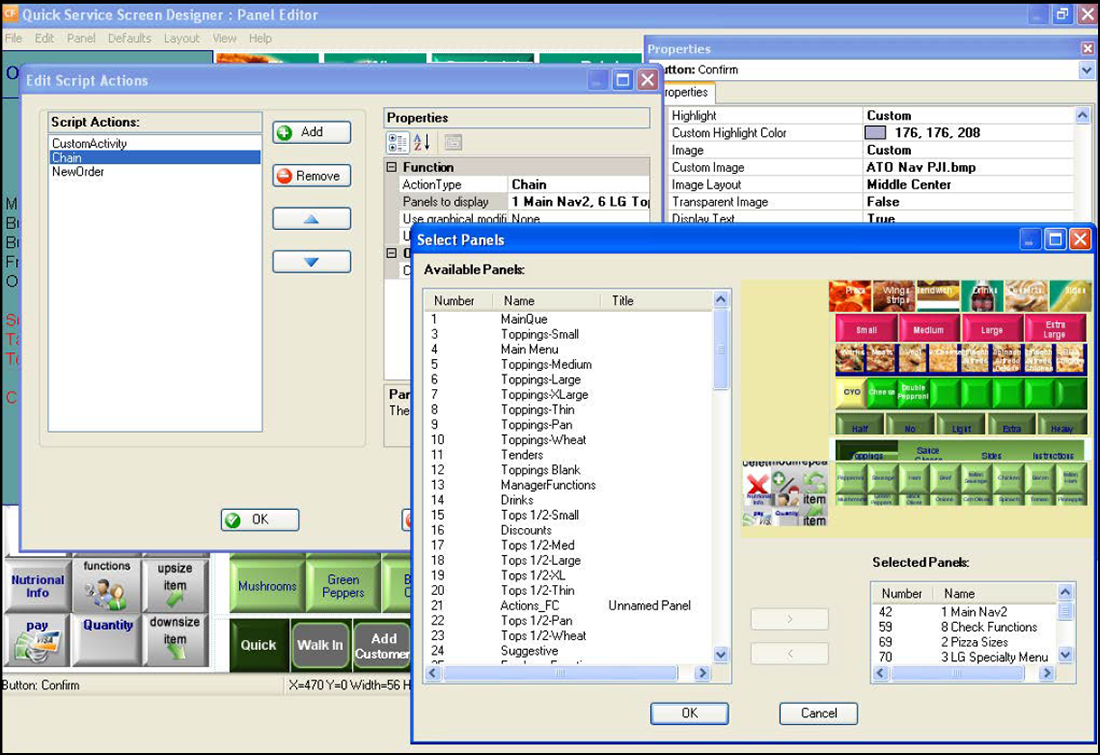Open the Layout menu
The image size is (1100, 755).
(x=181, y=38)
